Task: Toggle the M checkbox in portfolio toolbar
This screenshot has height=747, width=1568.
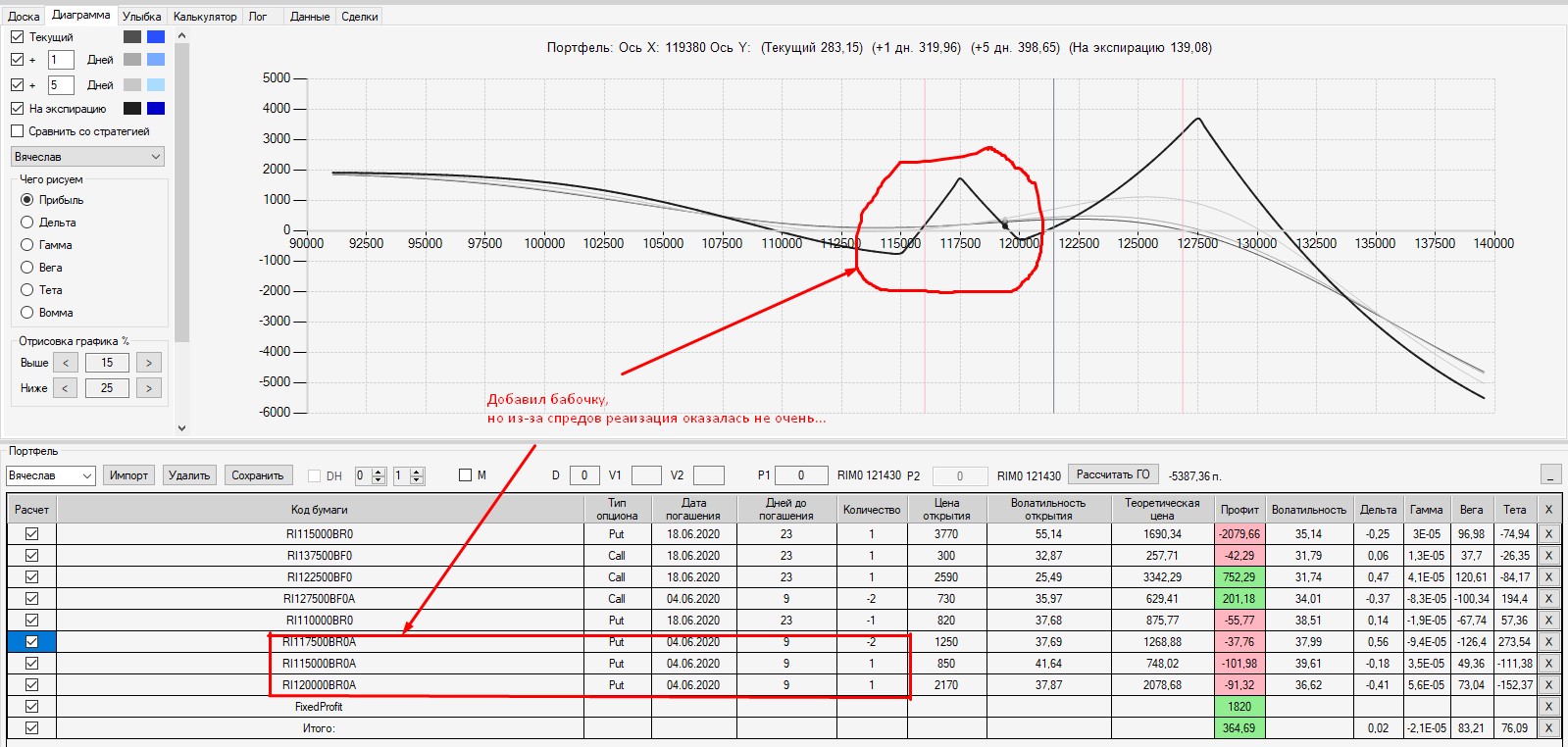Action: [466, 475]
